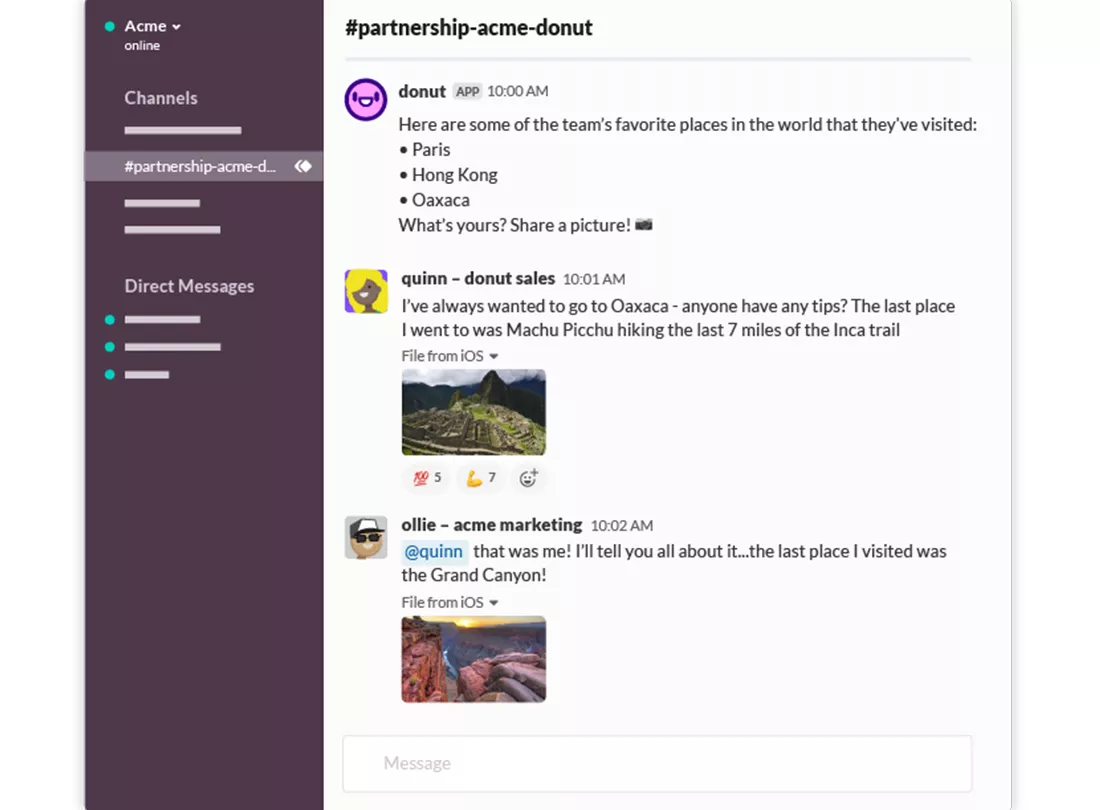Click the add reaction emoji icon
Screen dimensions: 1100x810
click(529, 478)
